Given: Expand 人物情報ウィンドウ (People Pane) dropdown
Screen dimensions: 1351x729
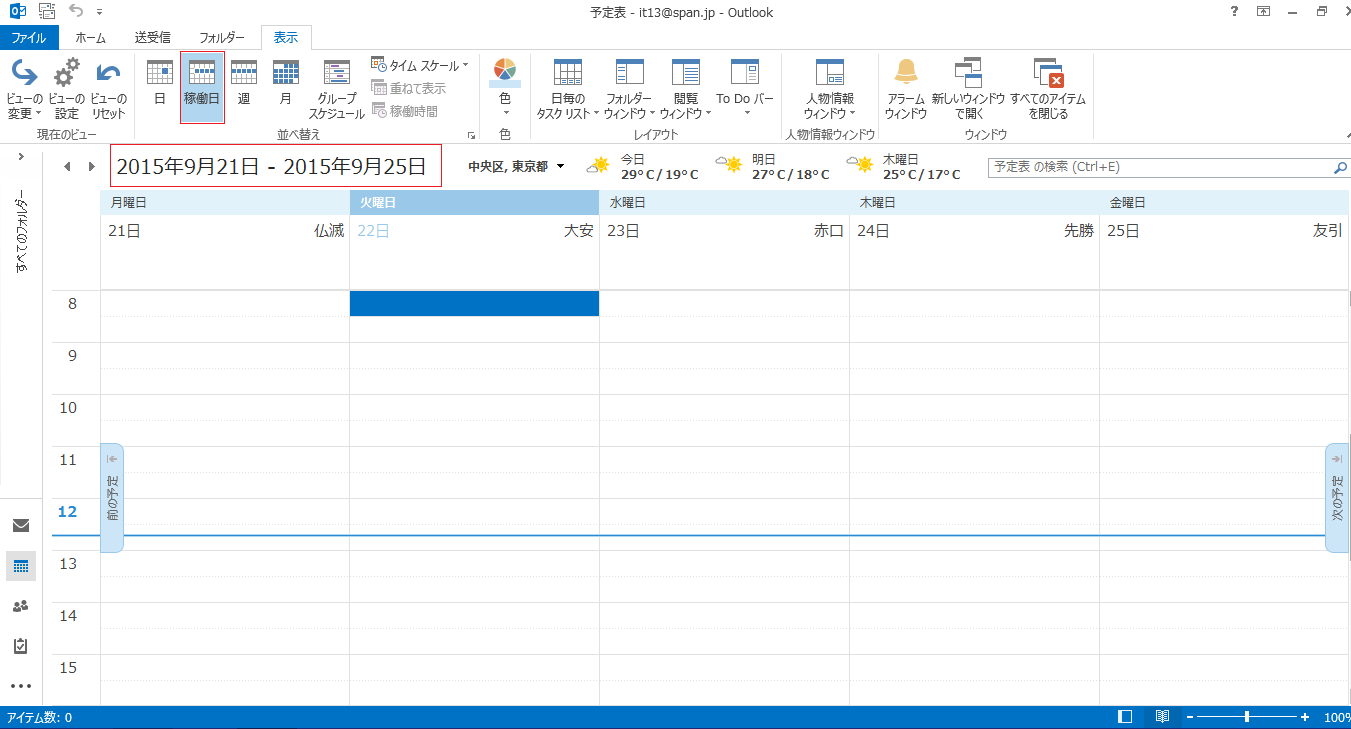Looking at the screenshot, I should 830,89.
